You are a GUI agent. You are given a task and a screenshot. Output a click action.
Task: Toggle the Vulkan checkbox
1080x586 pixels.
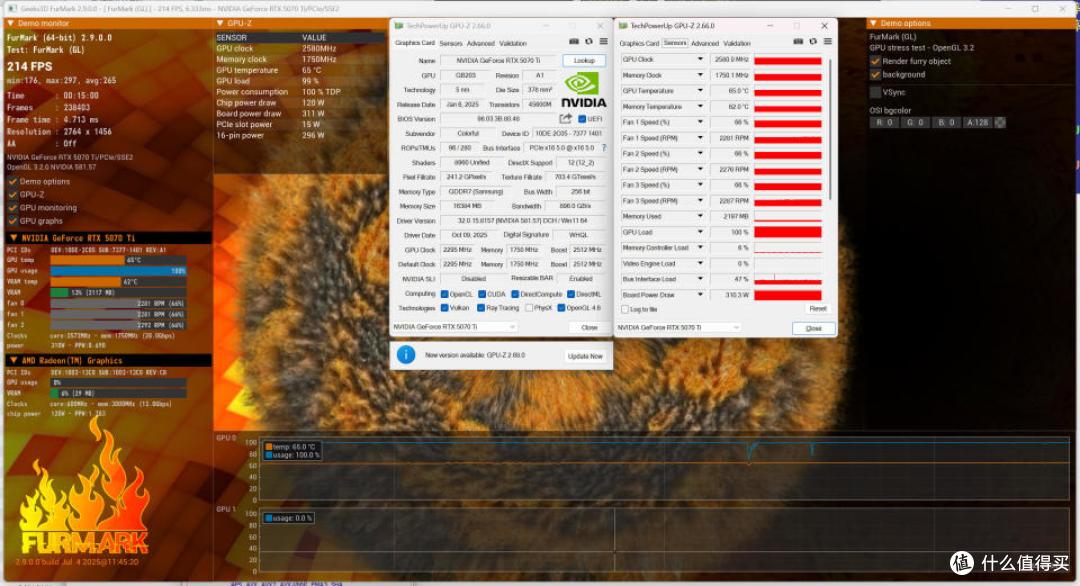point(445,308)
